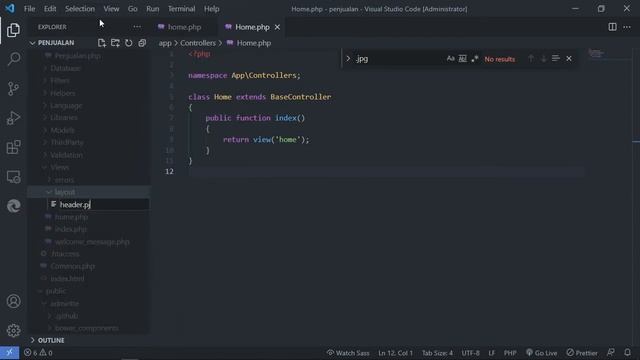Toggle Watch Sass in status bar

348,353
